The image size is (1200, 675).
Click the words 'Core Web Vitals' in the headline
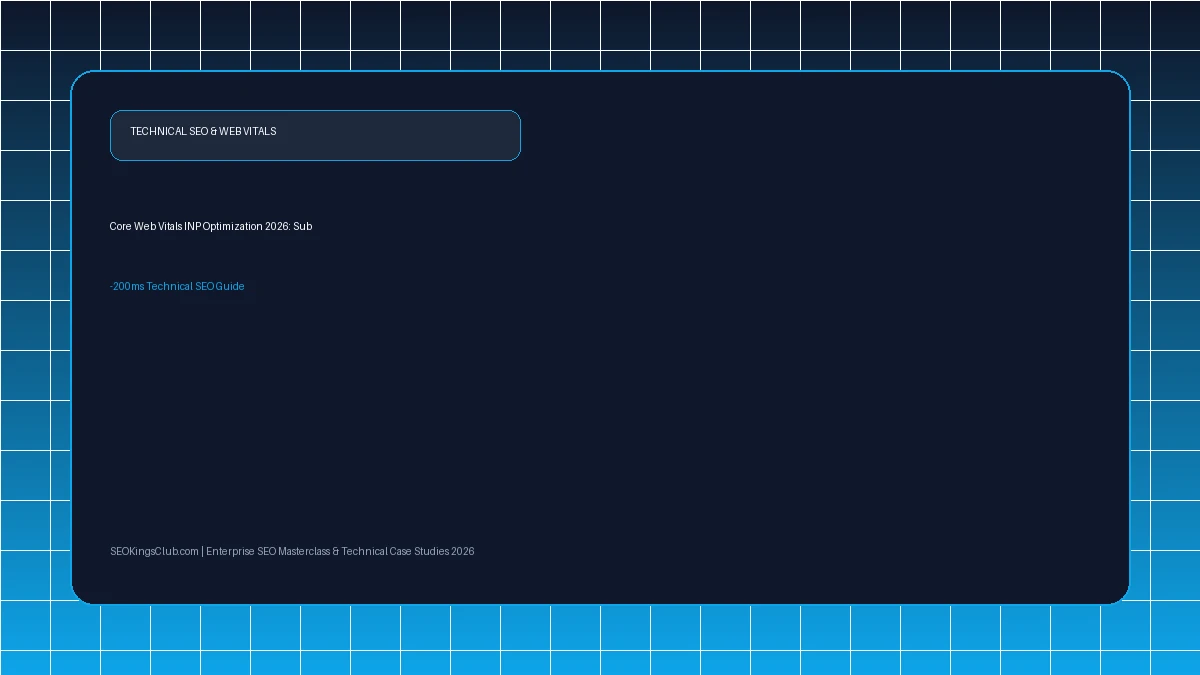146,227
